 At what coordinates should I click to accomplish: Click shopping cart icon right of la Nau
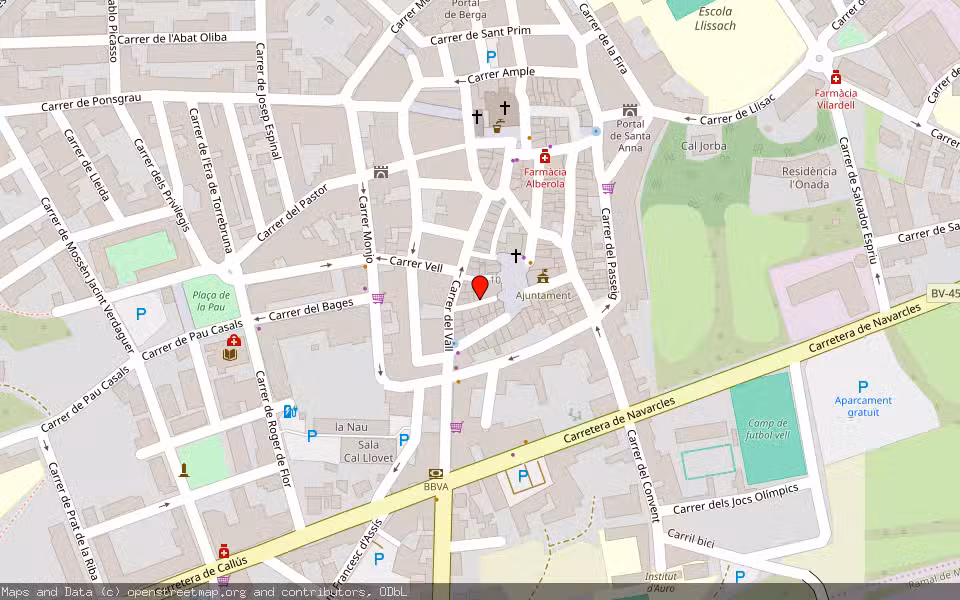456,427
